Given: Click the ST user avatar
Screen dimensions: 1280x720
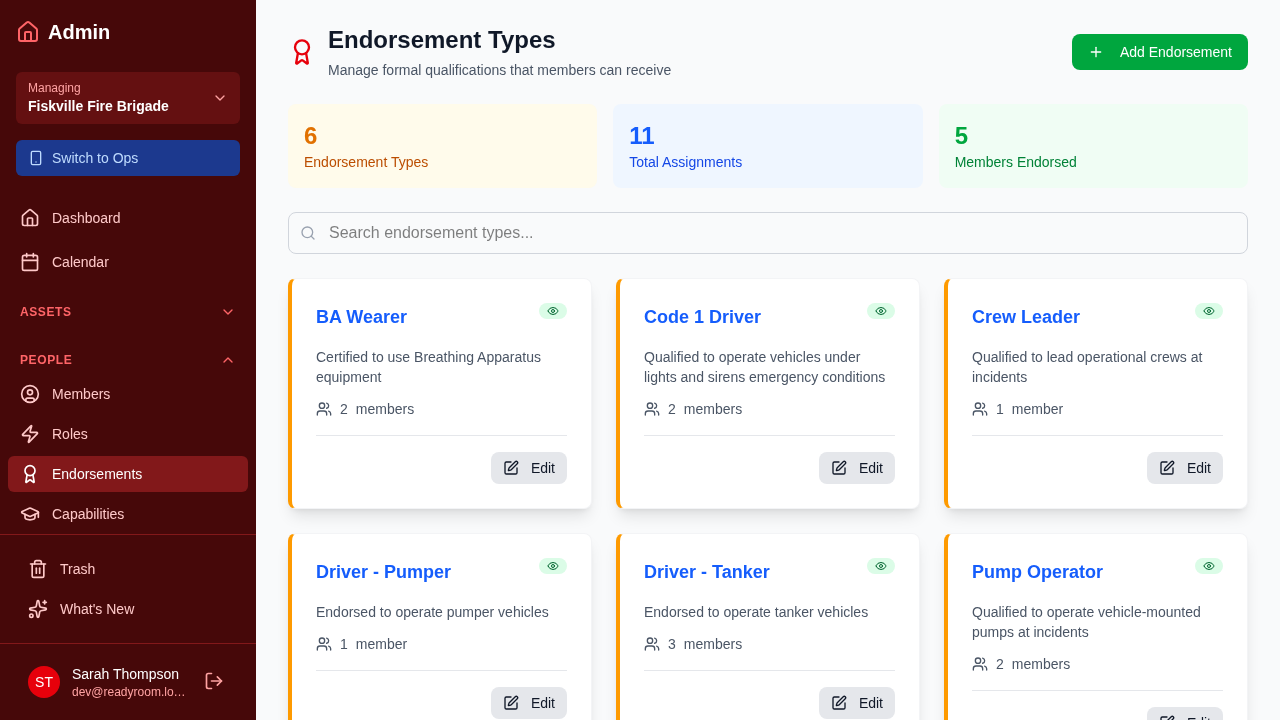Looking at the screenshot, I should (x=44, y=682).
